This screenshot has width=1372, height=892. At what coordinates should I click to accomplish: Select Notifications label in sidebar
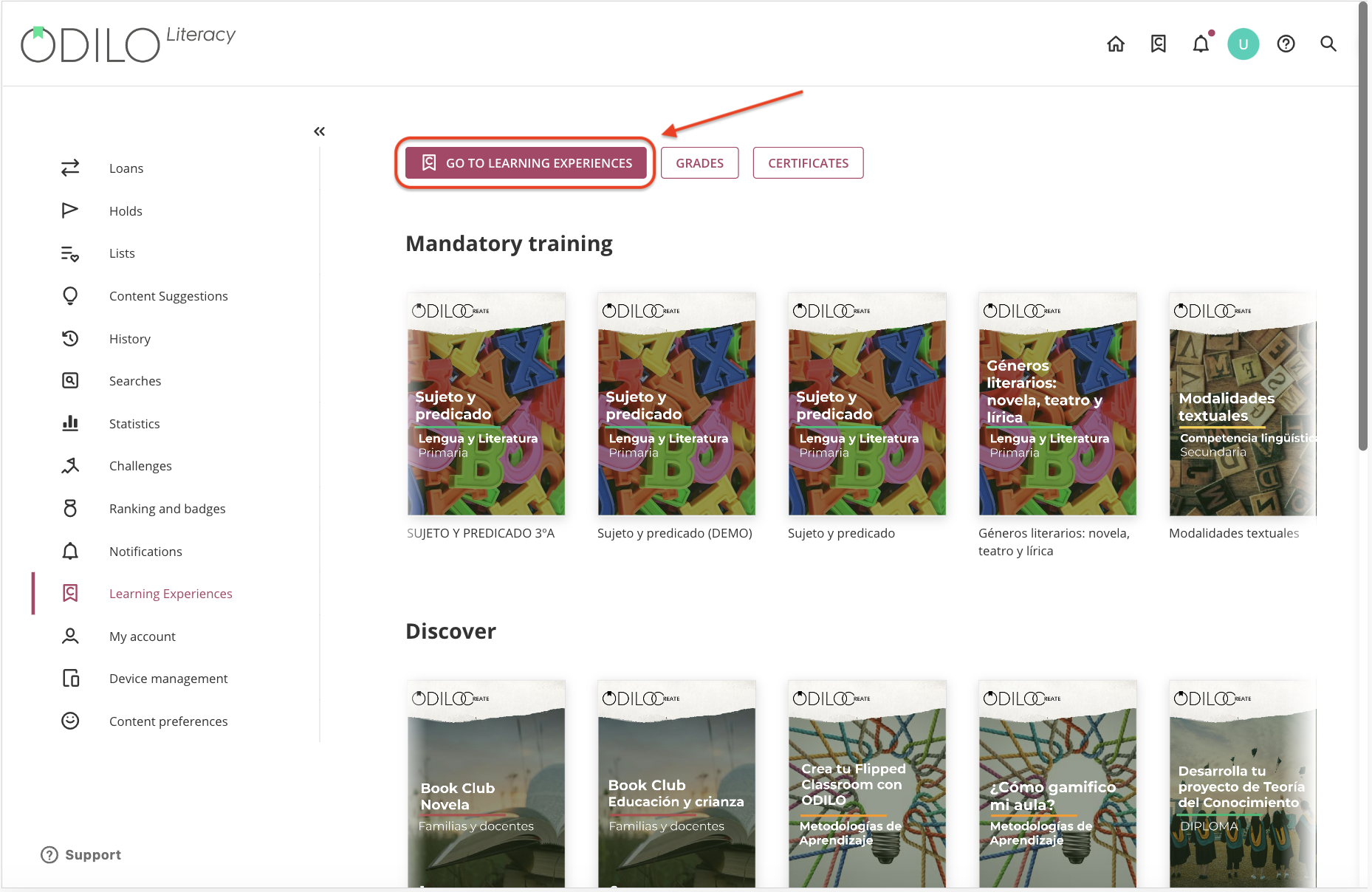[145, 552]
